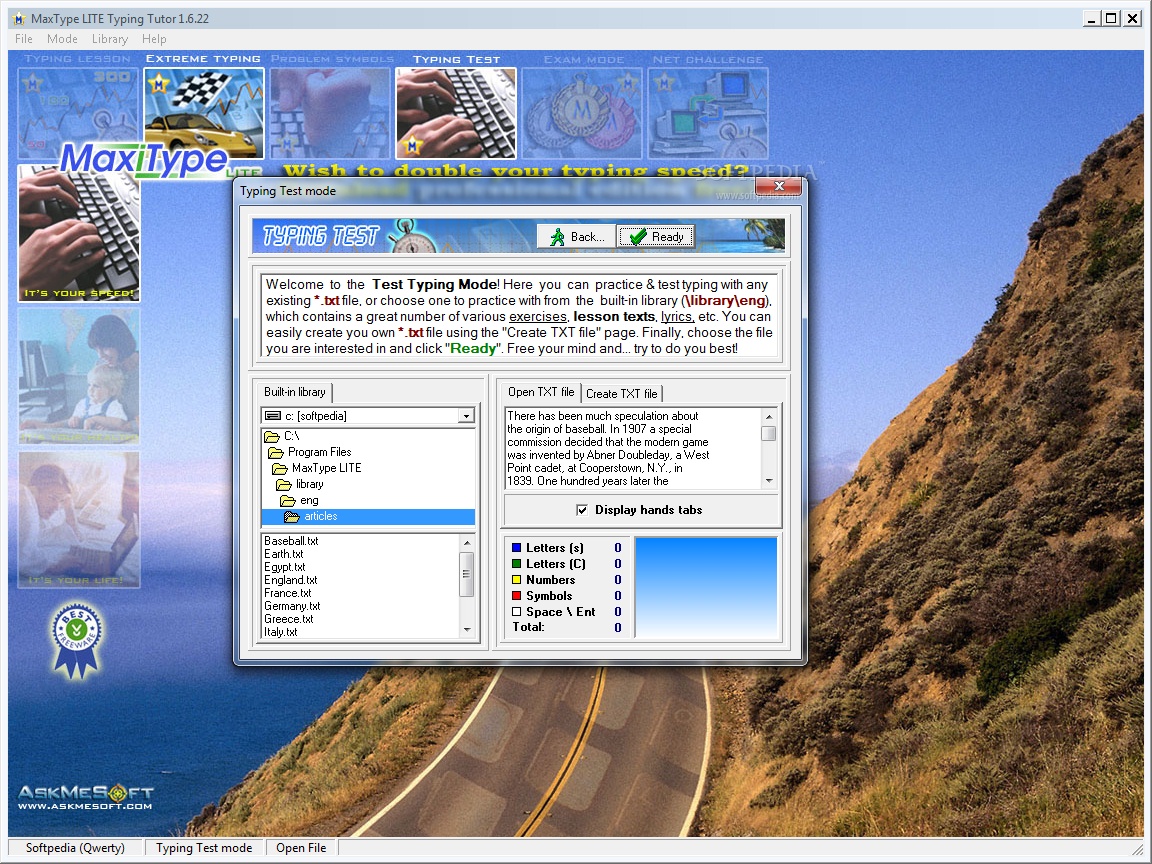Select England.txt in the file list
This screenshot has width=1152, height=864.
pyautogui.click(x=290, y=580)
